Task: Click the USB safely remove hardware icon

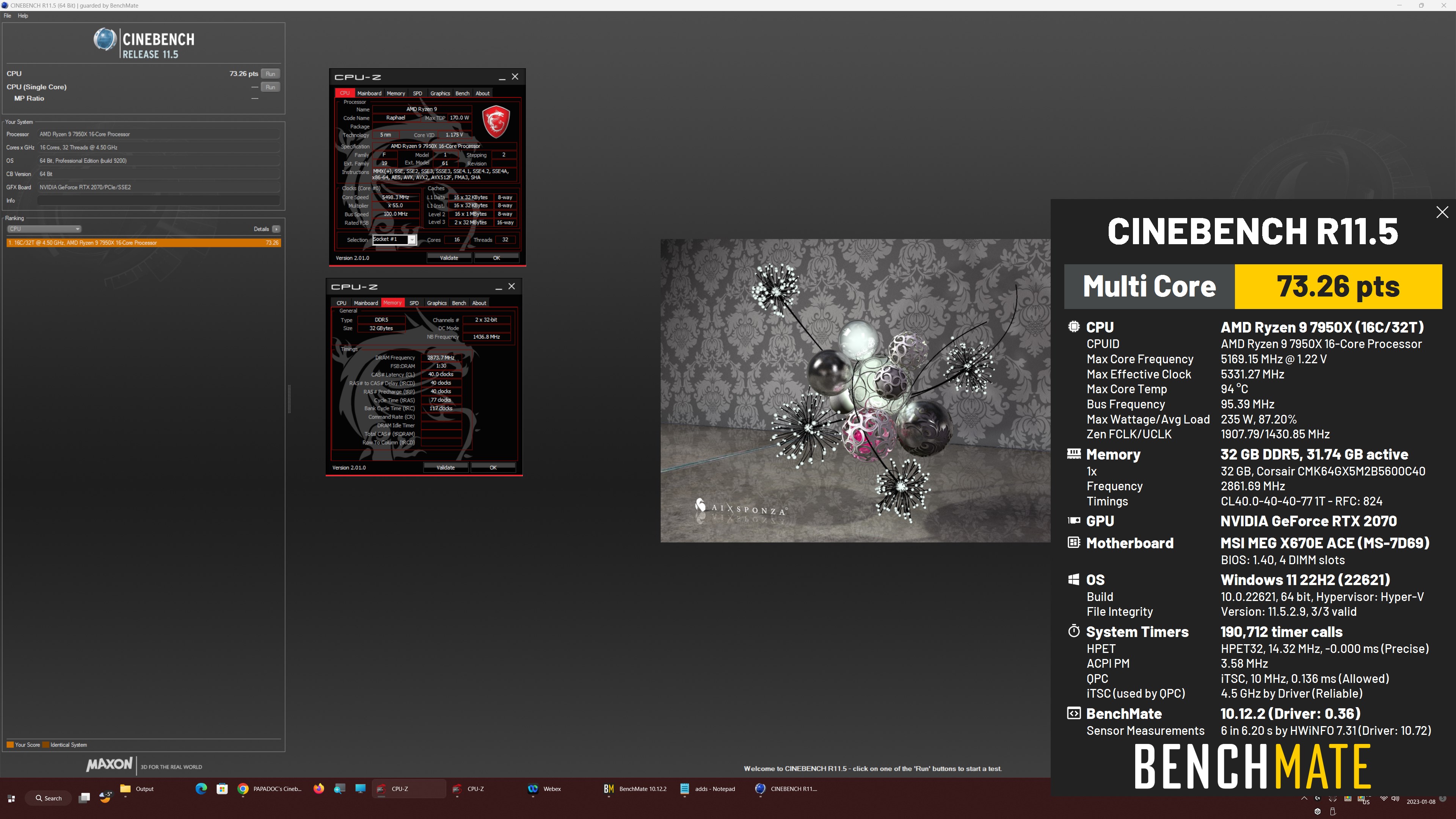Action: coord(1333,812)
